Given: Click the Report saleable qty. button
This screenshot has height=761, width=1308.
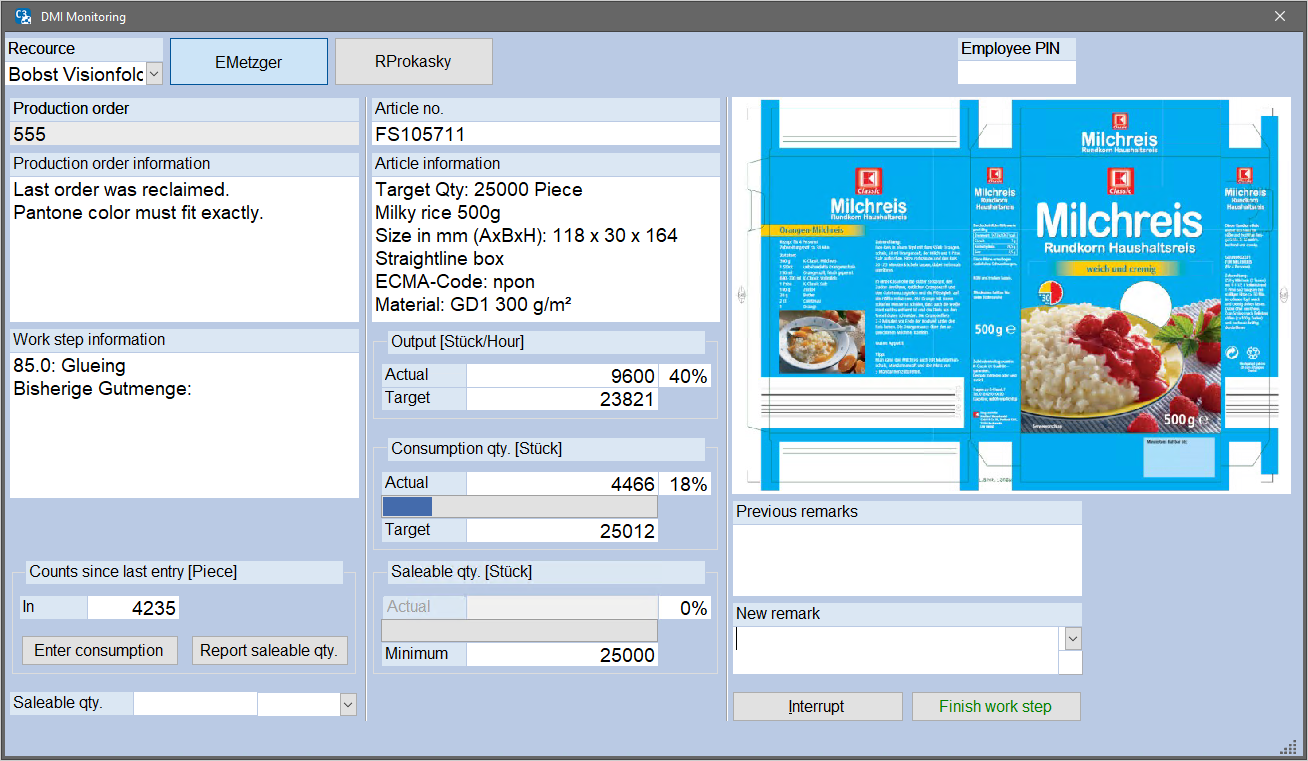Looking at the screenshot, I should coord(269,650).
